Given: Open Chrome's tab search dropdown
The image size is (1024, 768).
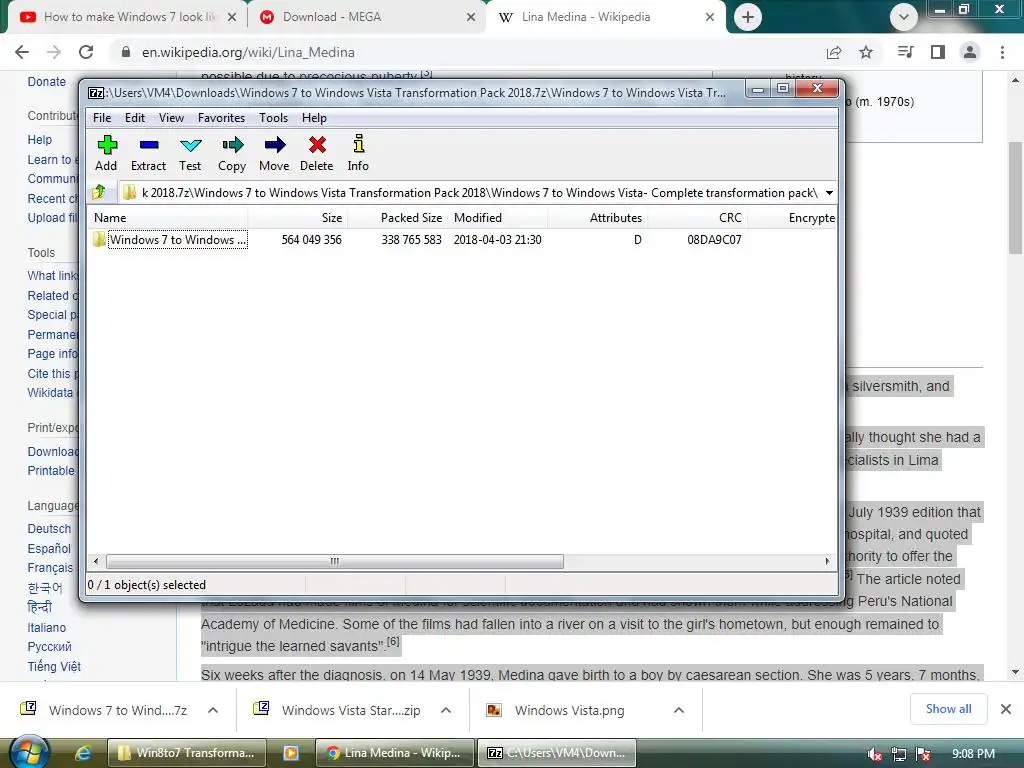Looking at the screenshot, I should [x=904, y=17].
